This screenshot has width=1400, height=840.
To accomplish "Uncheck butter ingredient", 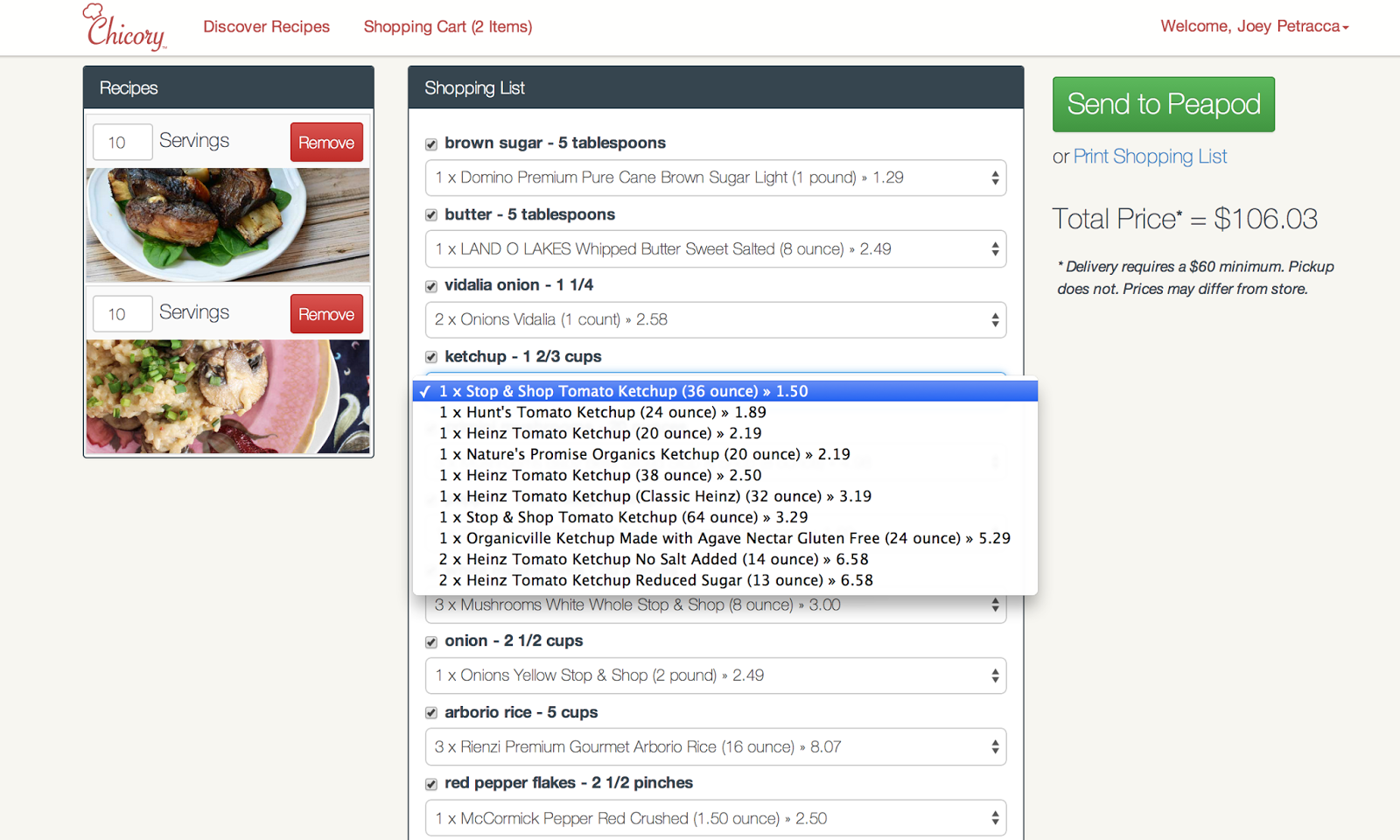I will point(431,215).
